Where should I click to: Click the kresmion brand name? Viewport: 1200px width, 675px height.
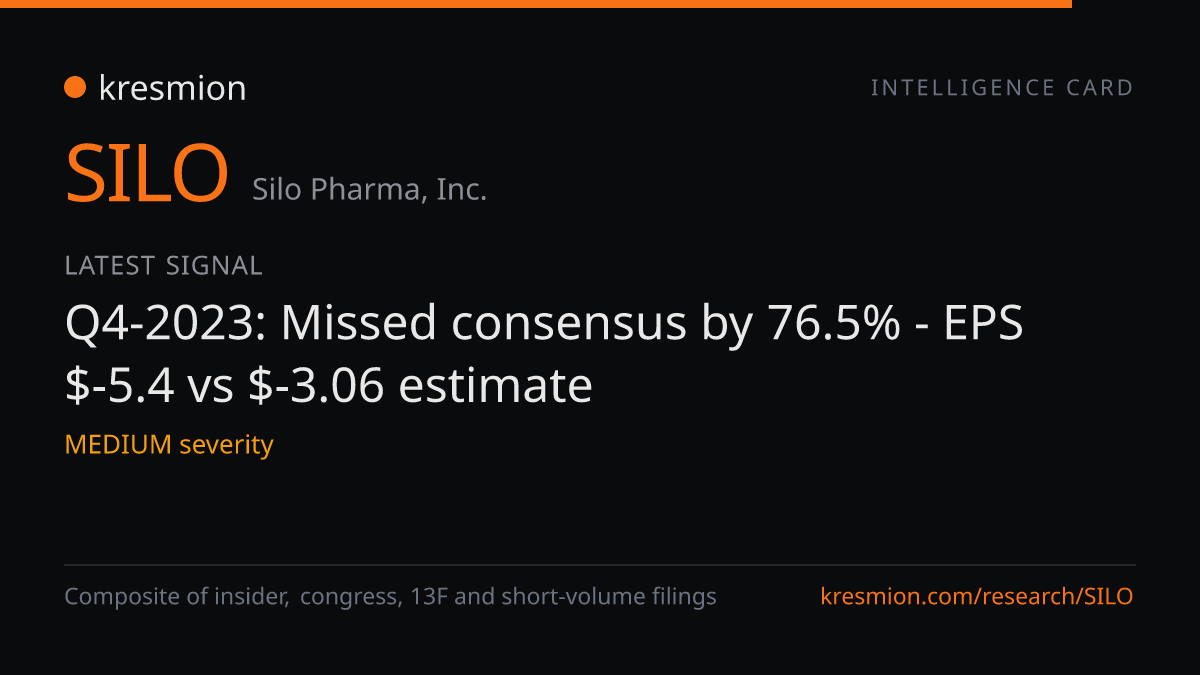172,88
